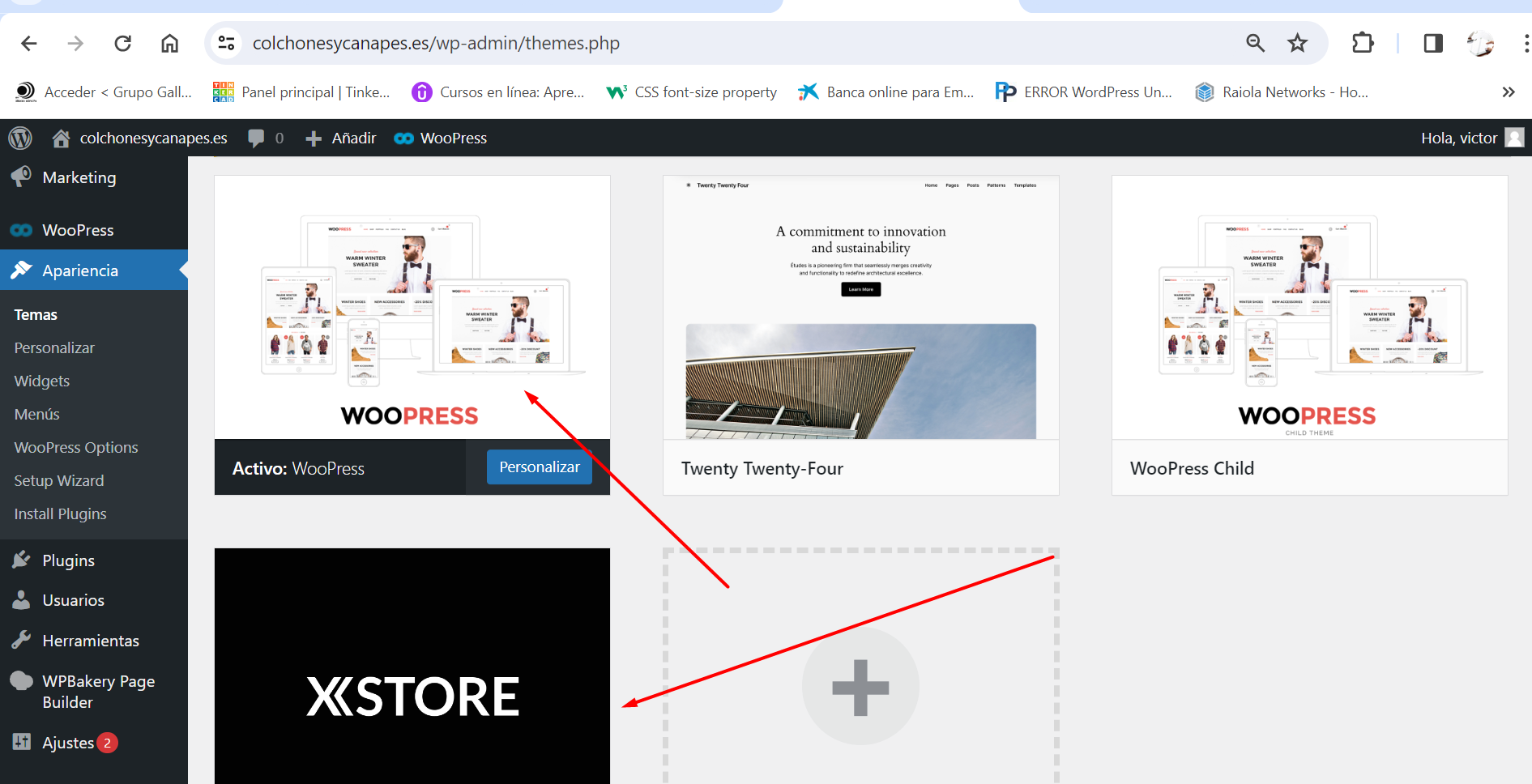Bookmark this page with the star
1532x784 pixels.
pyautogui.click(x=1298, y=44)
